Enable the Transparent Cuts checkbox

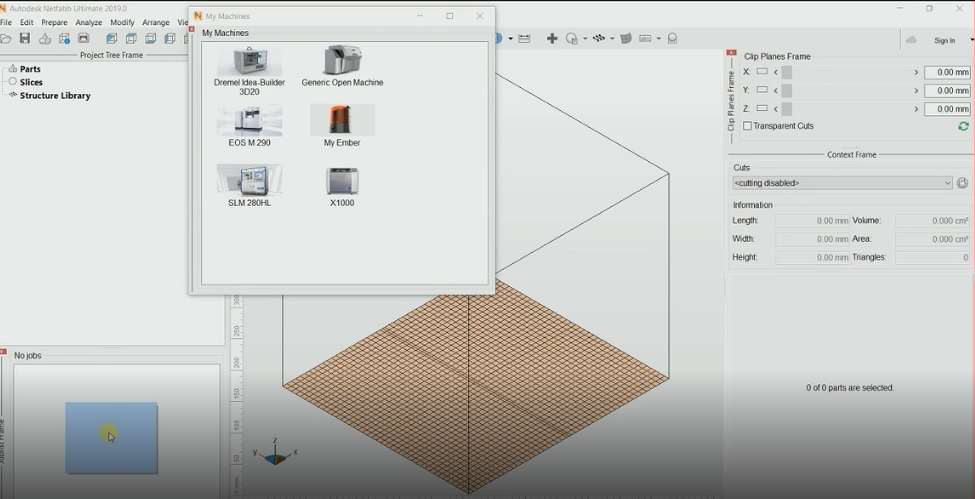click(747, 126)
